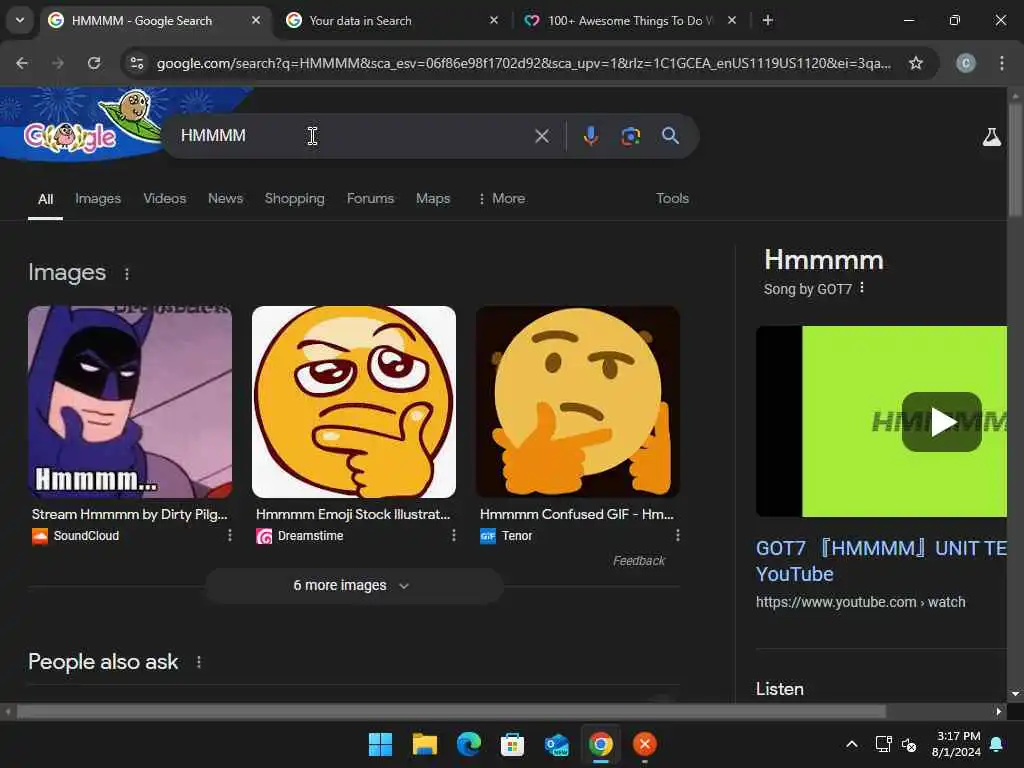
Task: Open the tab search dropdown arrow
Action: (20, 20)
